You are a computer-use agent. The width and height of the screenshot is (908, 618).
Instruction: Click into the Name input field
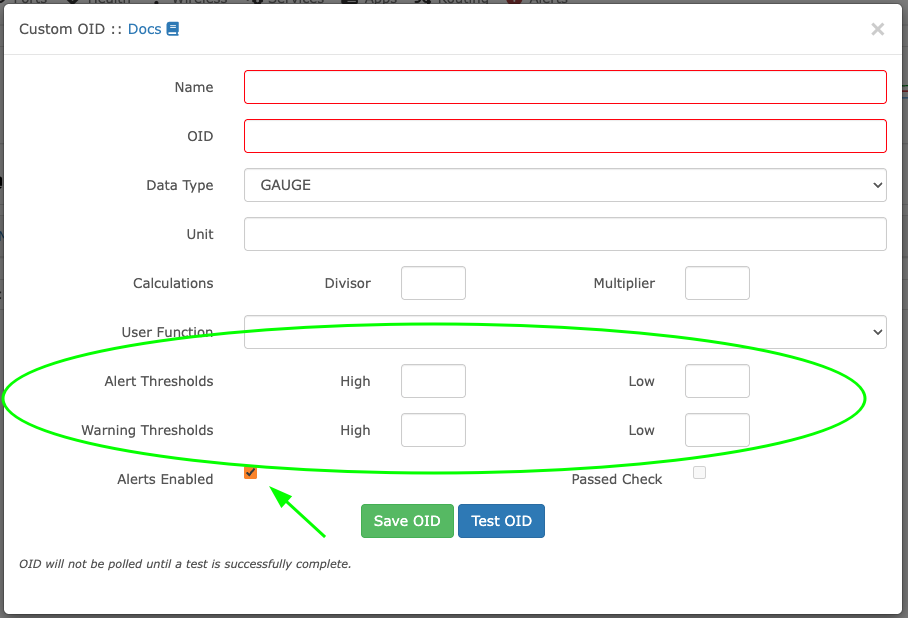(565, 87)
